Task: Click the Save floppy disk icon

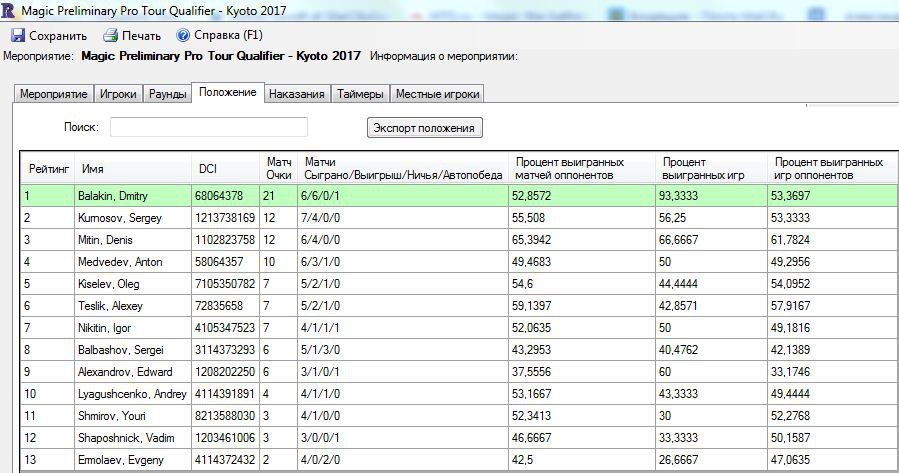Action: (18, 36)
